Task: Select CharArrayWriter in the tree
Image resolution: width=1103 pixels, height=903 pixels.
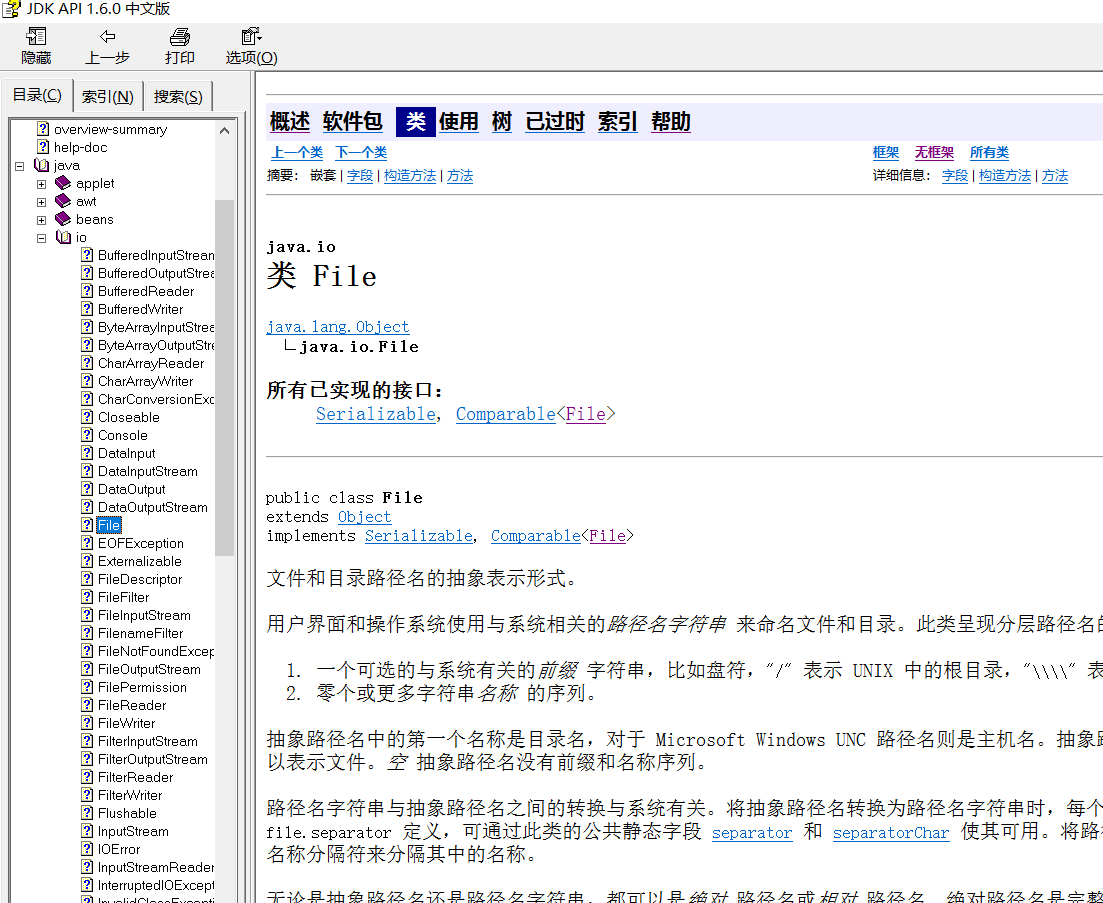Action: point(146,381)
